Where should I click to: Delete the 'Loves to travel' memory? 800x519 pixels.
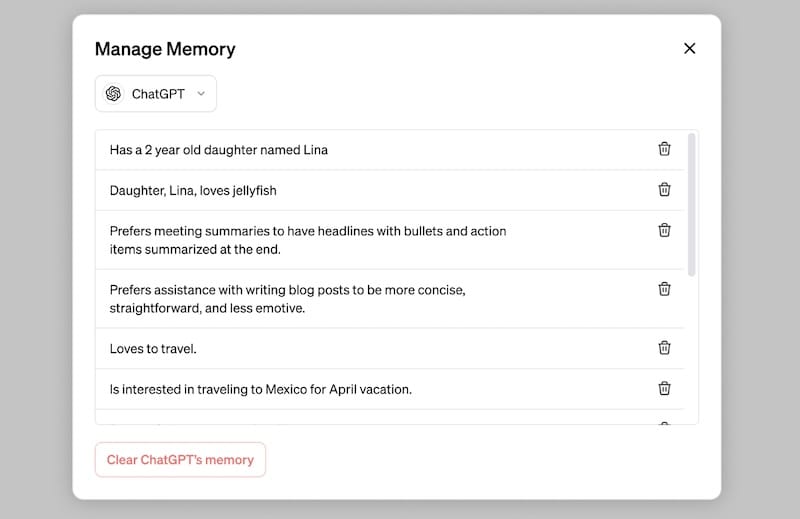click(x=664, y=348)
